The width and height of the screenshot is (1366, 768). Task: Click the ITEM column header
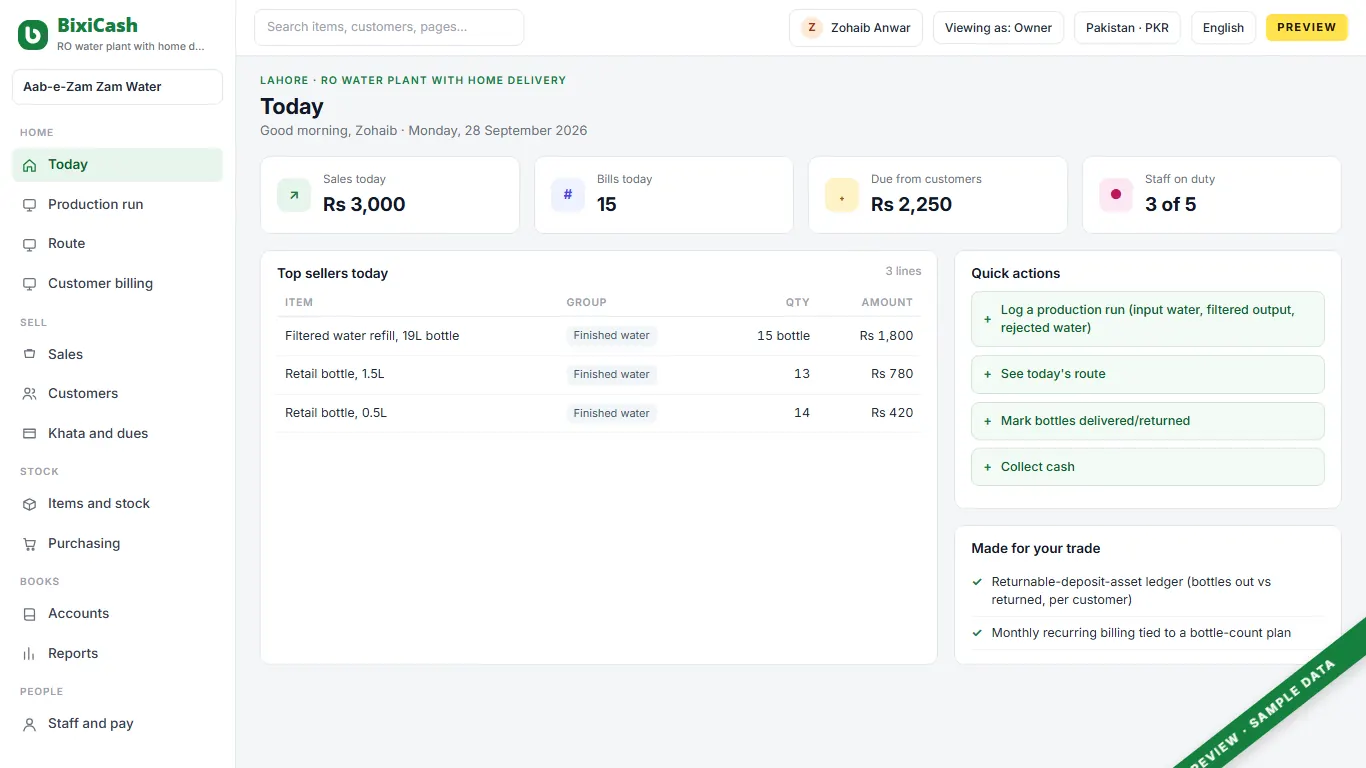(x=299, y=302)
